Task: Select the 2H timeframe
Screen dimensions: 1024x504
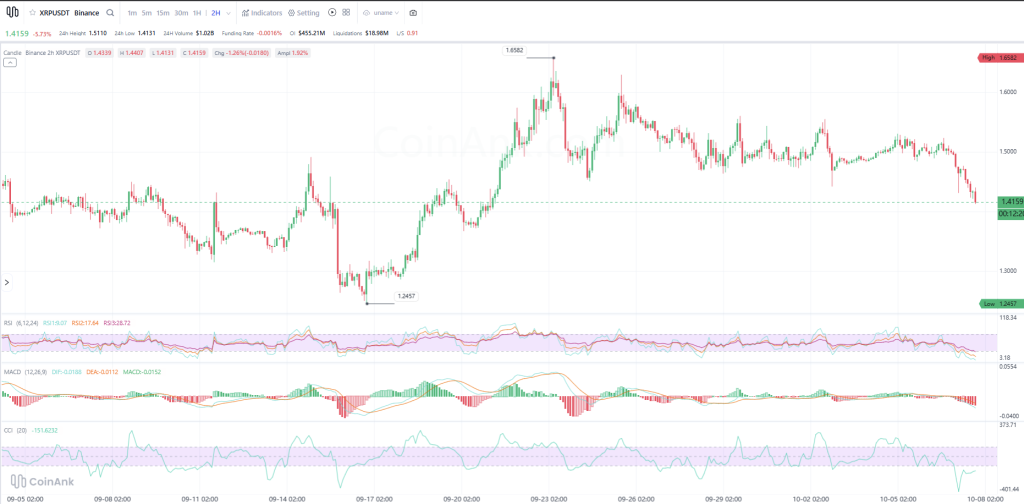Action: coord(216,12)
